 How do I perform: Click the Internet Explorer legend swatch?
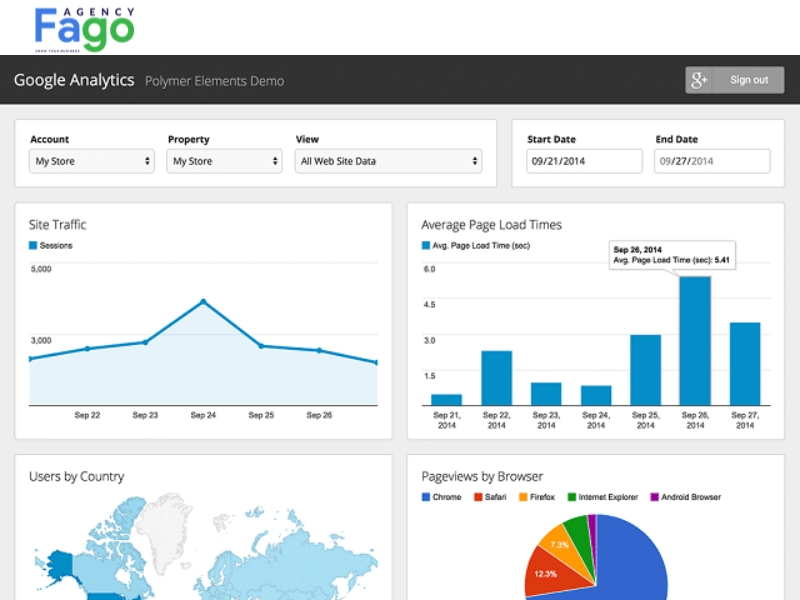(x=572, y=497)
